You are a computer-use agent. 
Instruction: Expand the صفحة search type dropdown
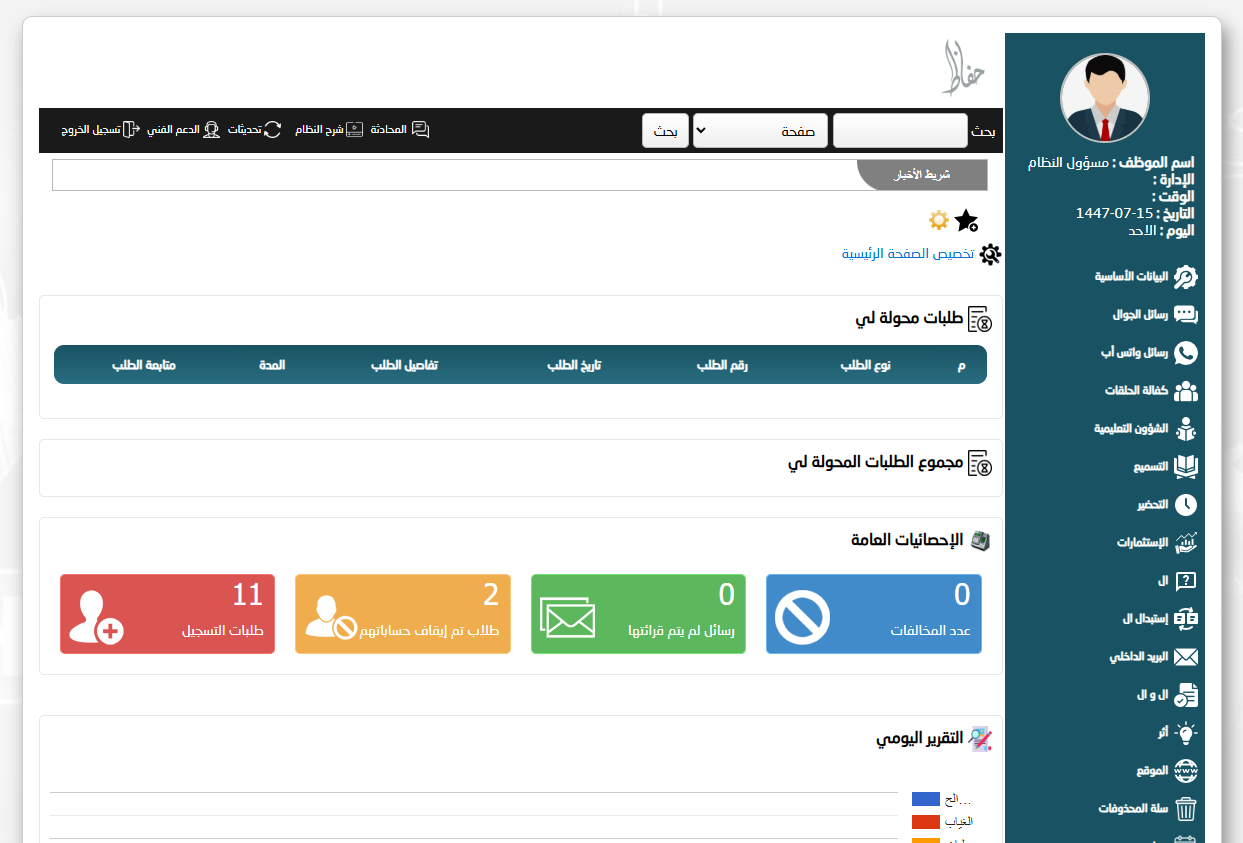760,131
